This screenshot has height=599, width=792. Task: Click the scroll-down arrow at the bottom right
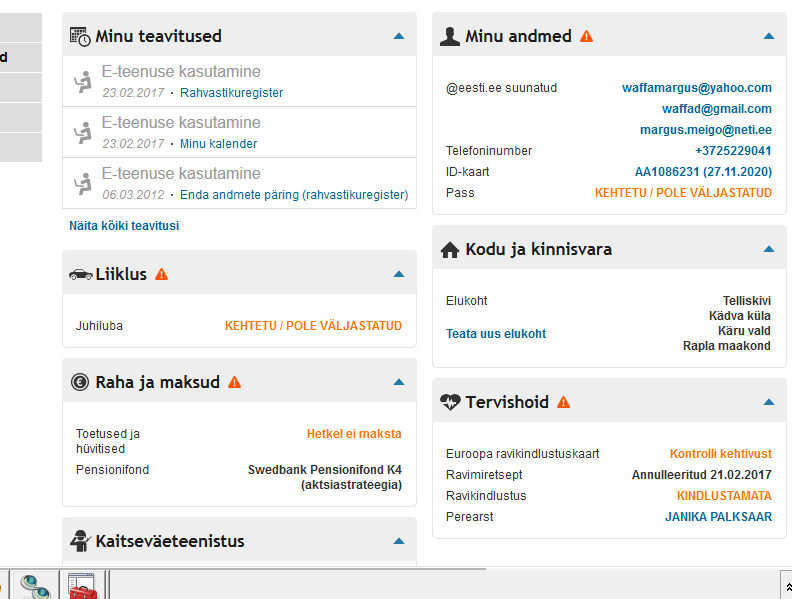pos(786,585)
